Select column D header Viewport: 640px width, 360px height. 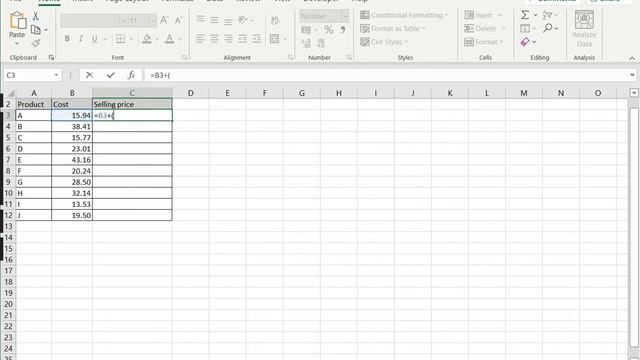(x=191, y=93)
